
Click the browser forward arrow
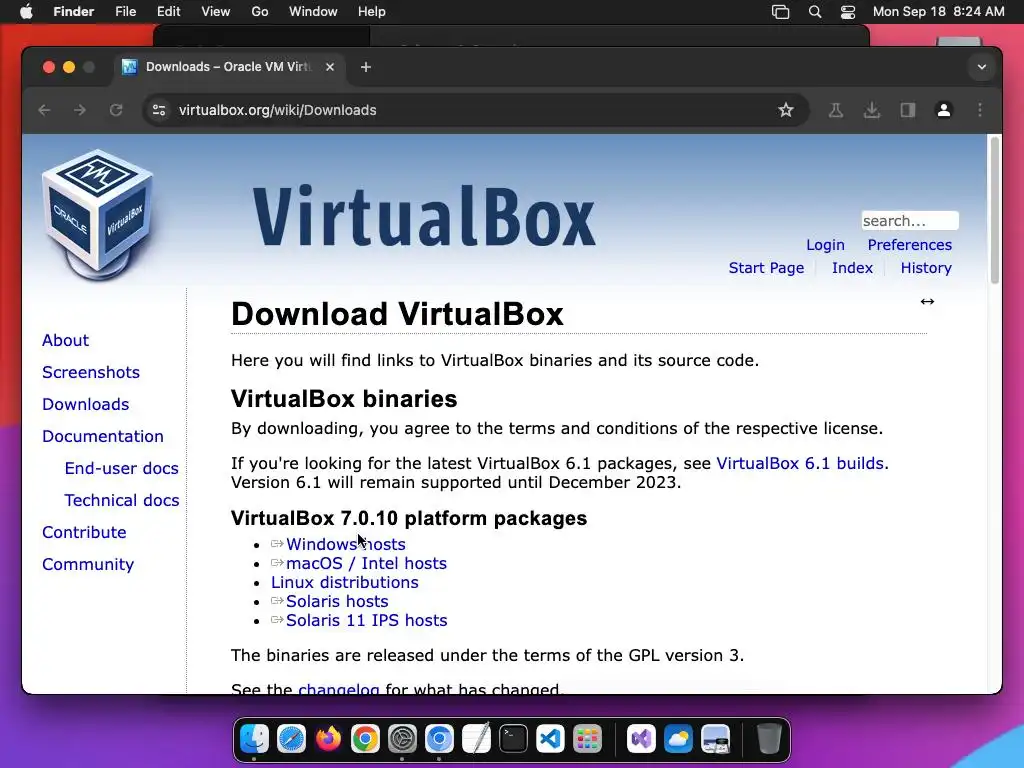(80, 110)
